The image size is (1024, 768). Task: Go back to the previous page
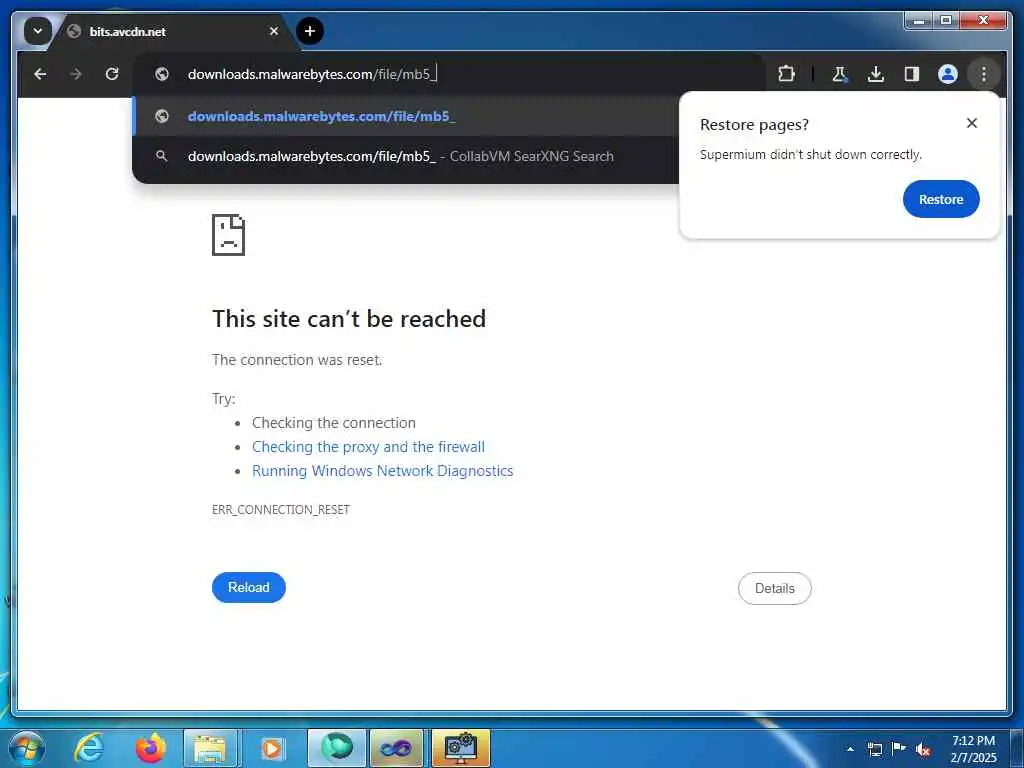coord(40,74)
